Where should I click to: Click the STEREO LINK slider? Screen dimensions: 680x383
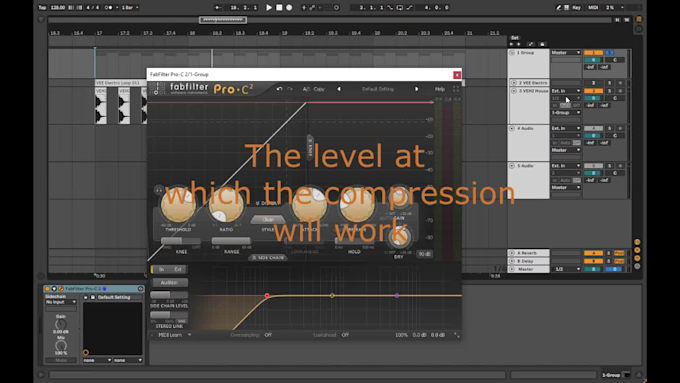click(x=169, y=315)
